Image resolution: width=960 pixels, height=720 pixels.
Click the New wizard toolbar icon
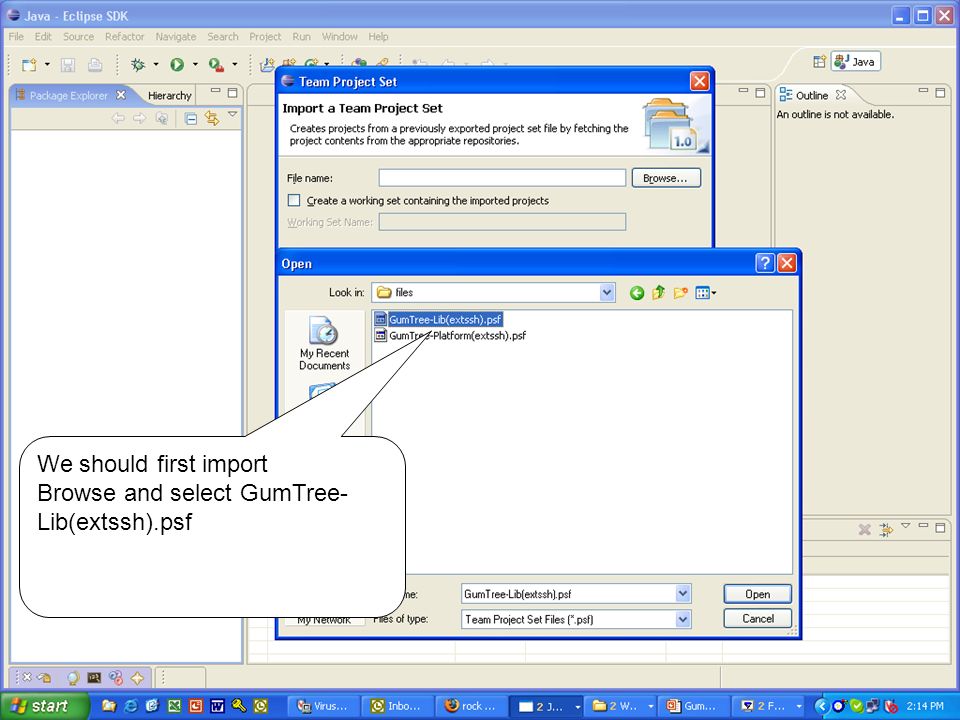tap(29, 64)
